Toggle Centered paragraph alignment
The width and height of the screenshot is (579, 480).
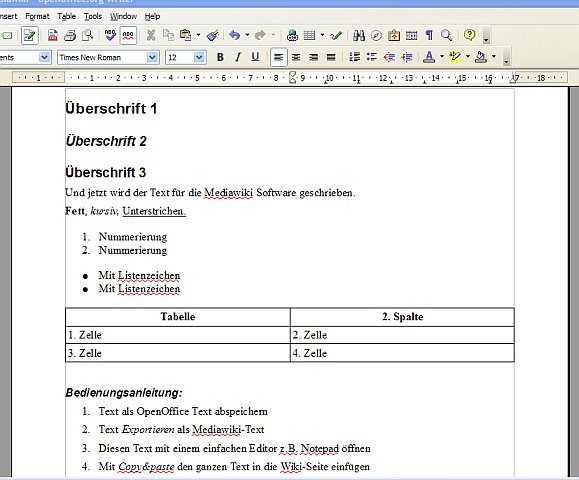(296, 57)
